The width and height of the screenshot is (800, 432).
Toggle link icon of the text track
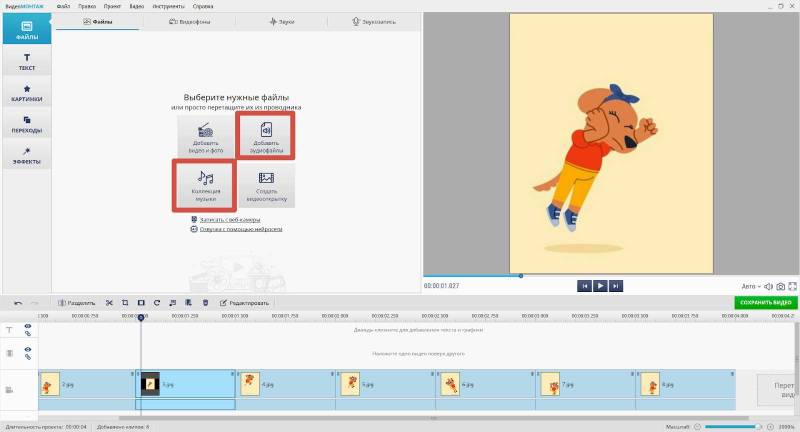click(28, 334)
